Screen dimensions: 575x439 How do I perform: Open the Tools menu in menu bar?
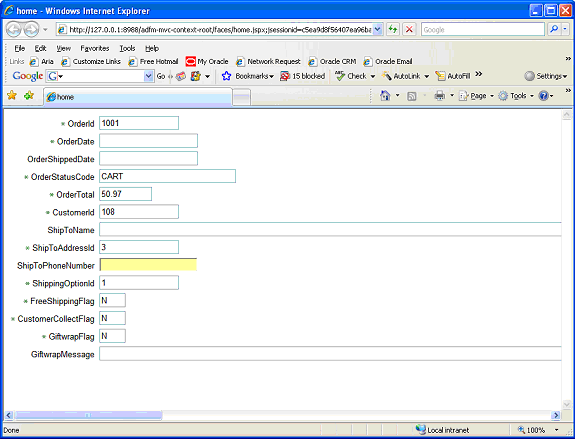[127, 48]
